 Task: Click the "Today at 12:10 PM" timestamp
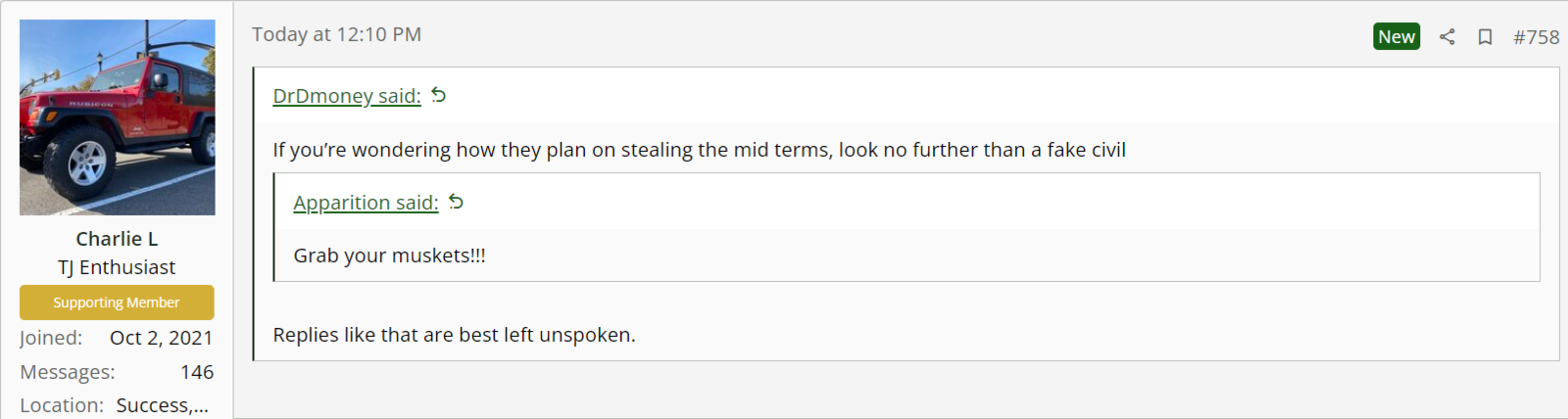tap(336, 34)
